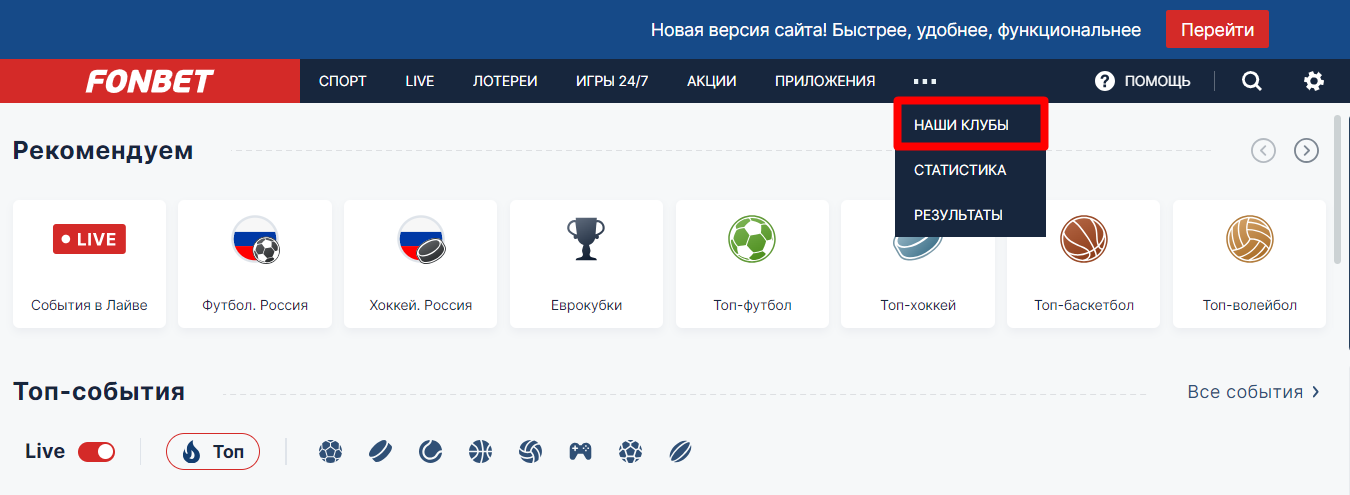Toggle the Live switch off
Viewport: 1350px width, 495px height.
tap(97, 452)
